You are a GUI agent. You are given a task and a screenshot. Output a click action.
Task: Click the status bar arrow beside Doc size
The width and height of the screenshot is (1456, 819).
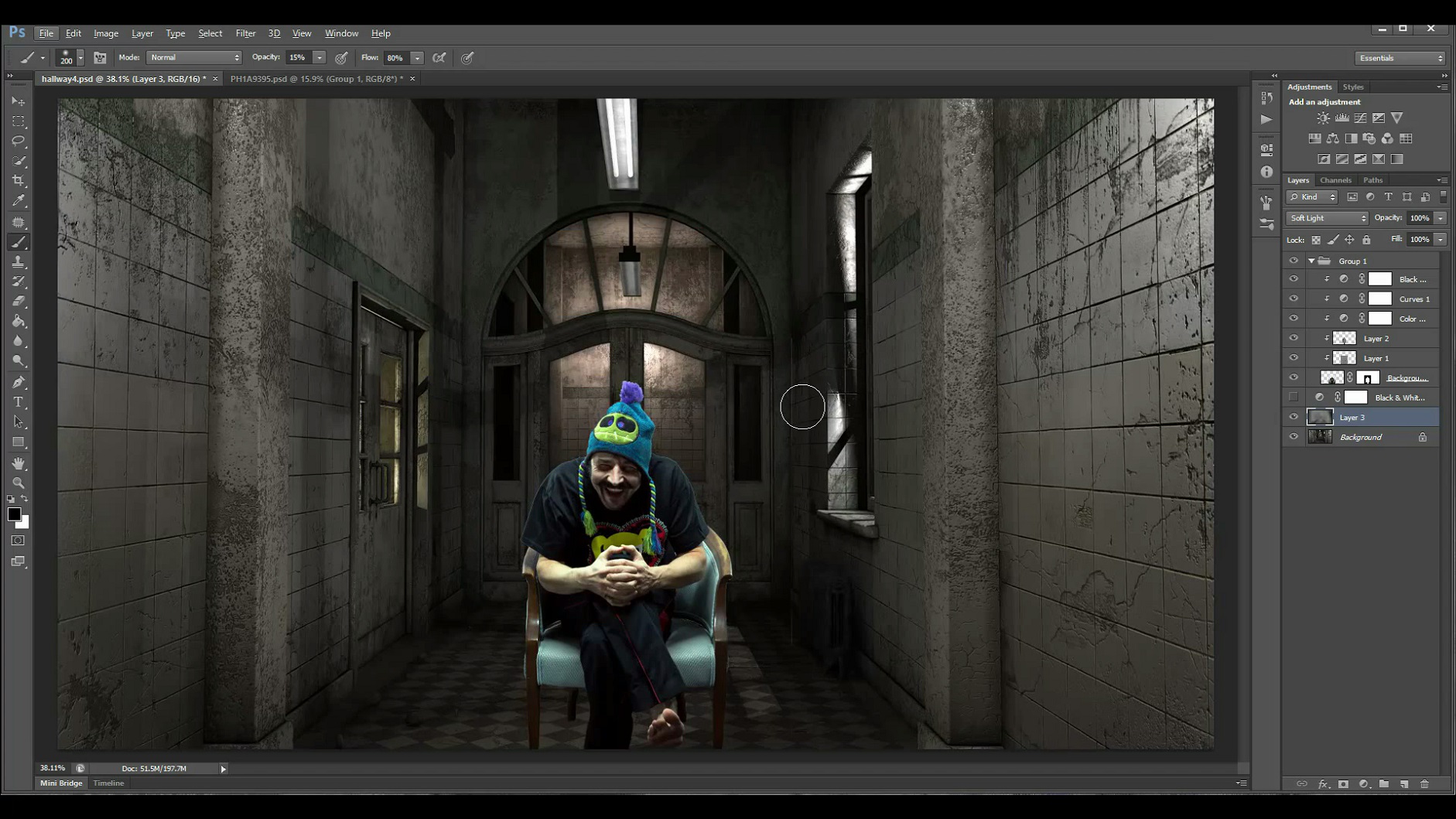[x=224, y=769]
